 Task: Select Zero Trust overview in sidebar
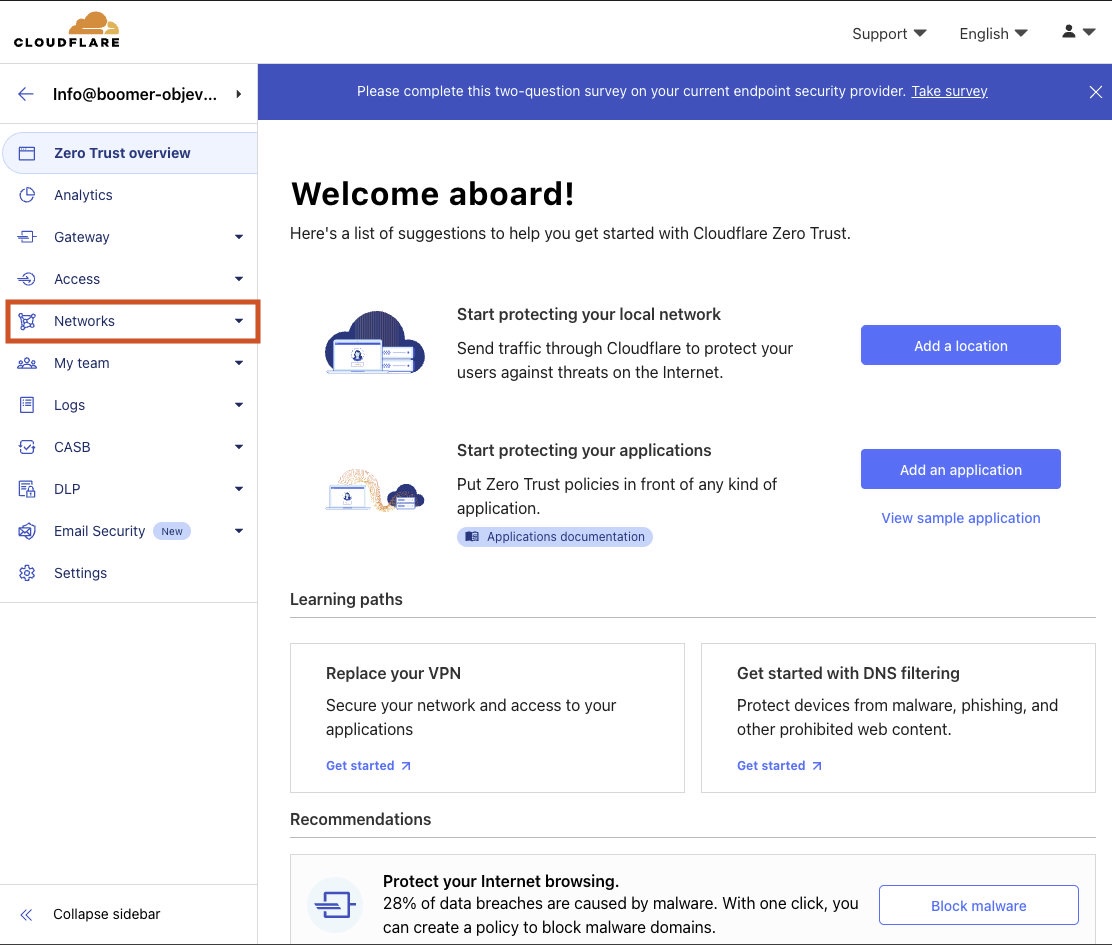coord(122,153)
